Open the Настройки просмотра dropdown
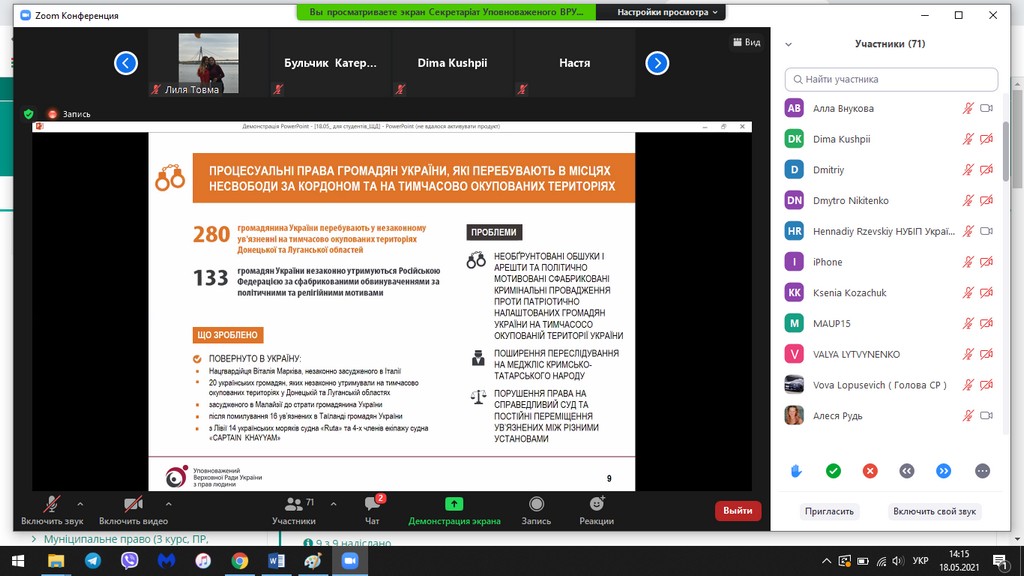 tap(663, 12)
